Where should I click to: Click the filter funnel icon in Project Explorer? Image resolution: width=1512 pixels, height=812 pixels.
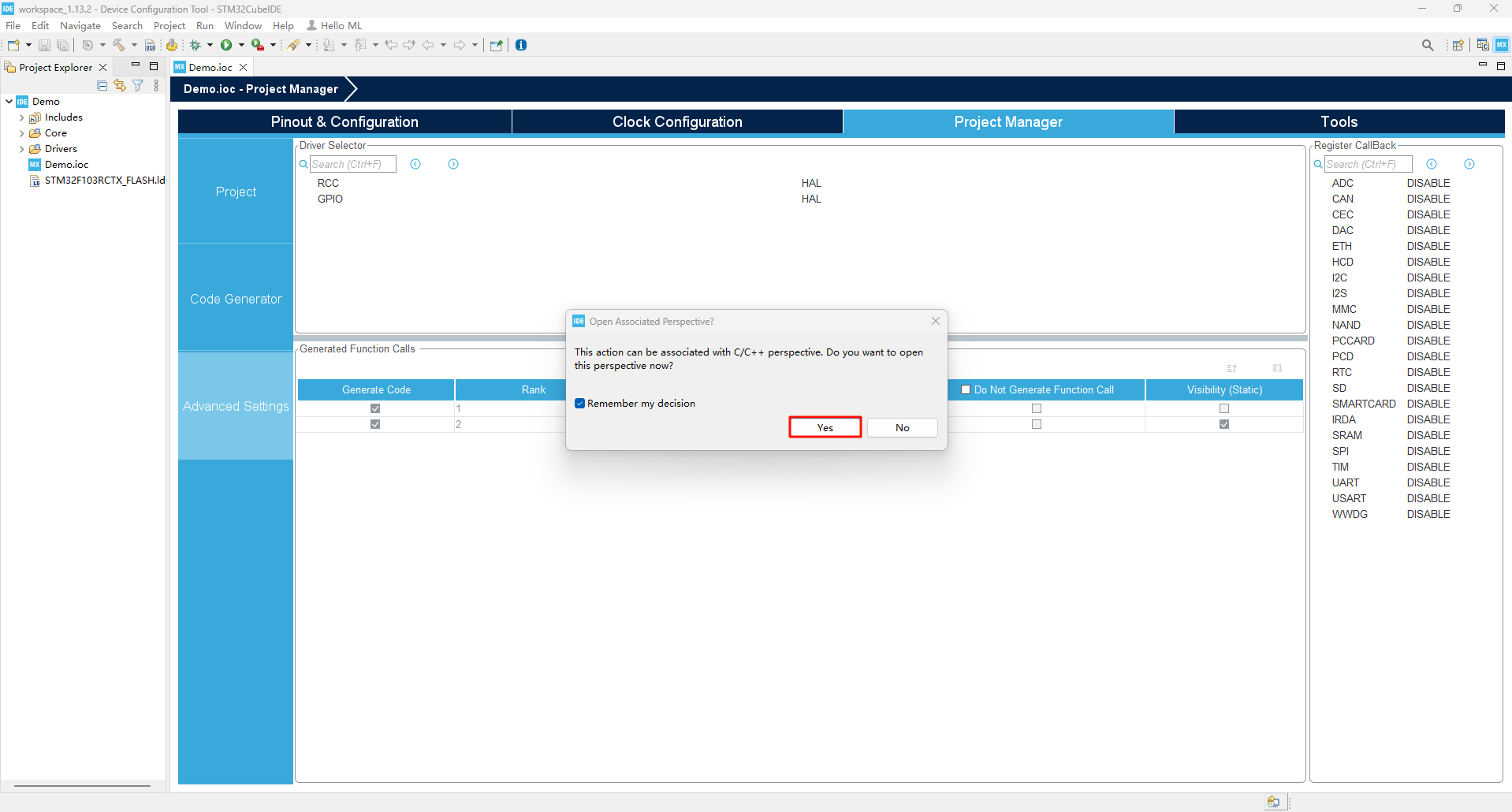(138, 85)
